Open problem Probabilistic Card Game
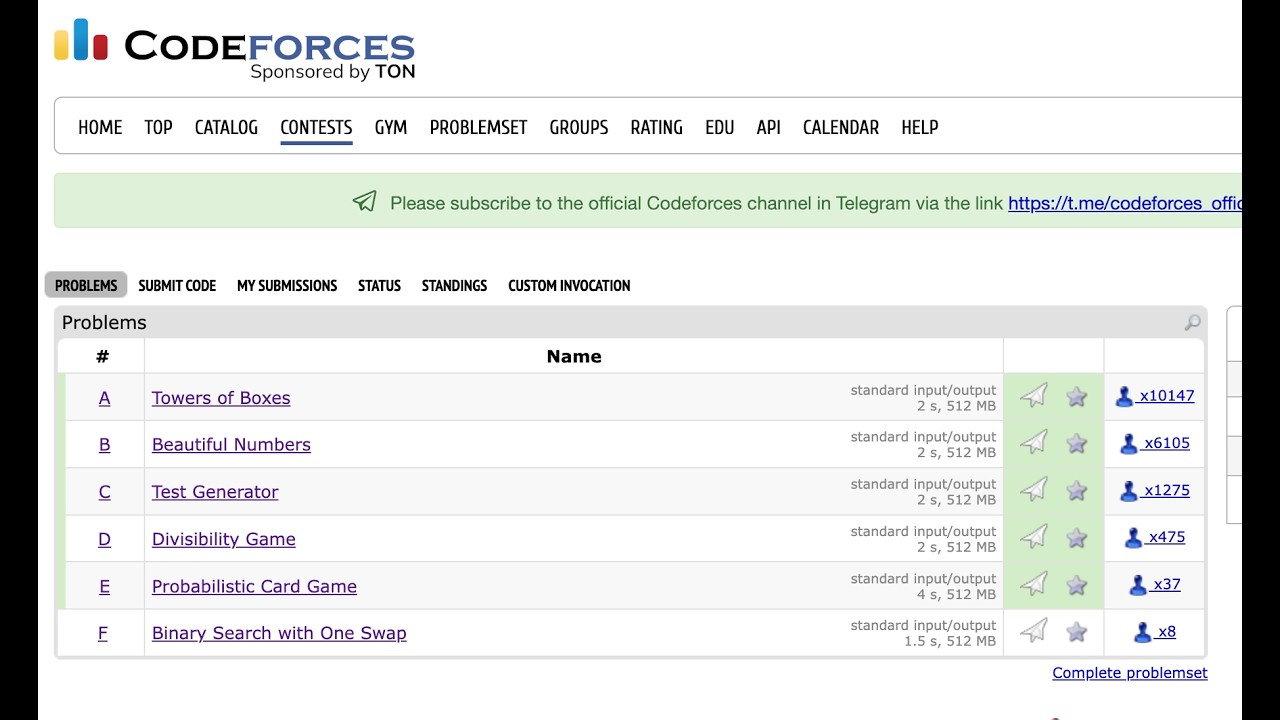The width and height of the screenshot is (1280, 720). (x=254, y=586)
